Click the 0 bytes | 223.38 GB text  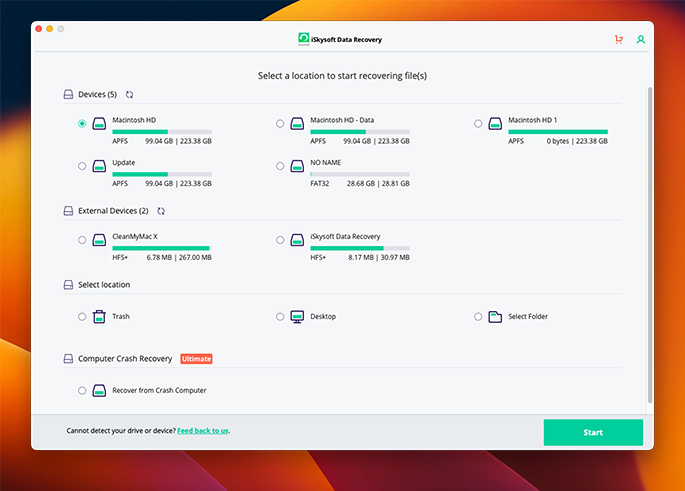coord(577,141)
